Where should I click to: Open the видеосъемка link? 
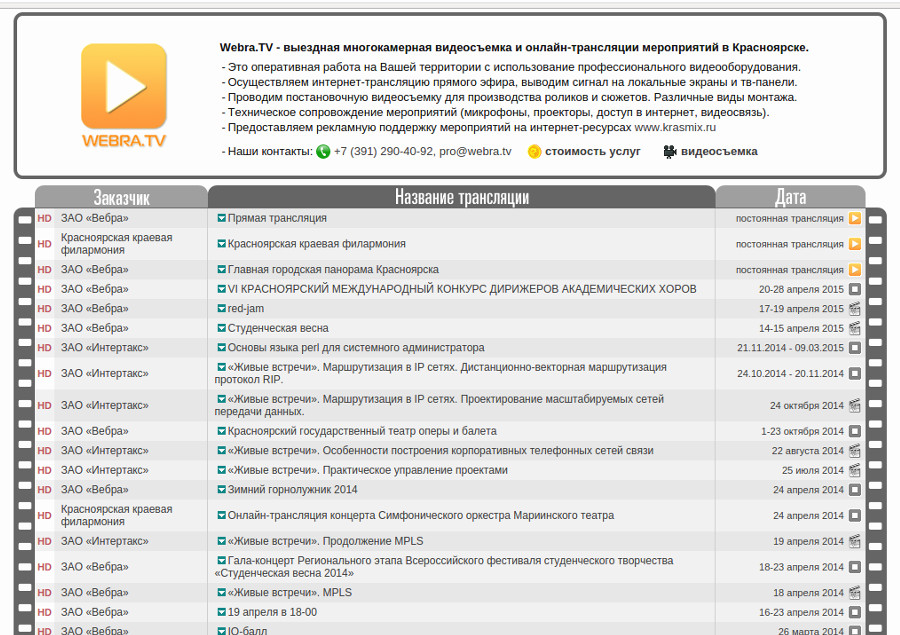click(719, 152)
